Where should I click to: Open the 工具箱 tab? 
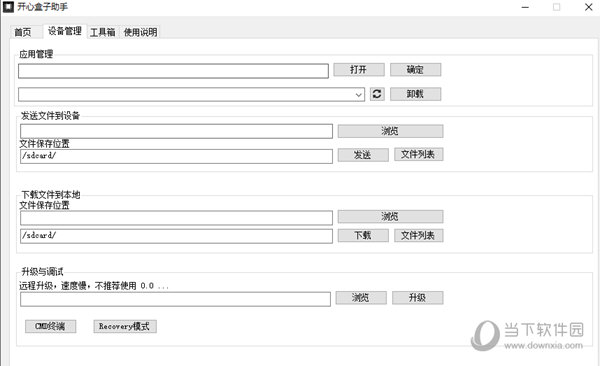coord(103,32)
